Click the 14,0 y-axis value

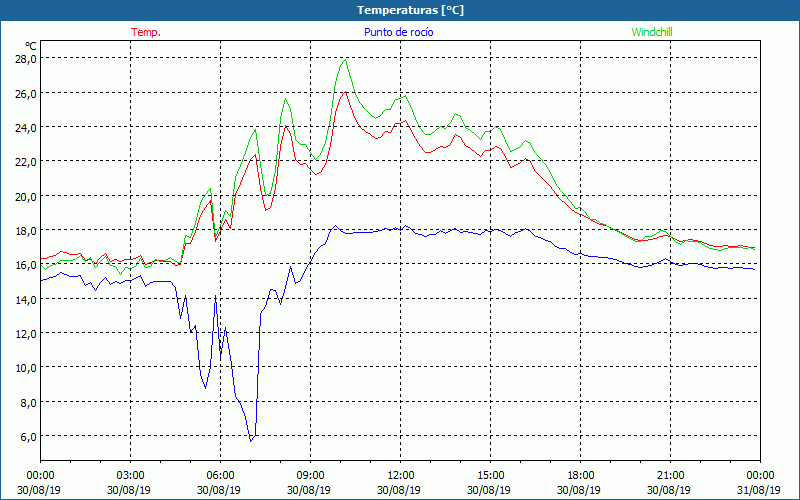[26, 299]
